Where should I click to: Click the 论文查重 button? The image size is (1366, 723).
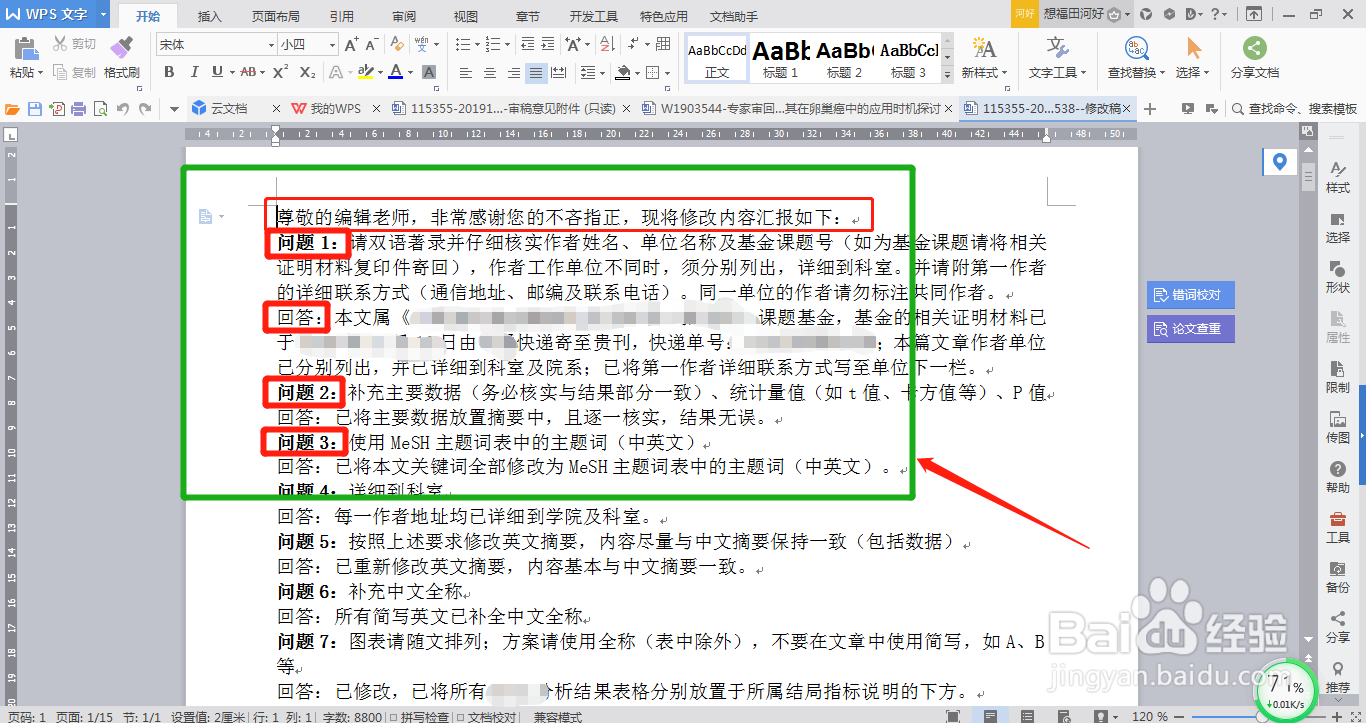click(1190, 328)
